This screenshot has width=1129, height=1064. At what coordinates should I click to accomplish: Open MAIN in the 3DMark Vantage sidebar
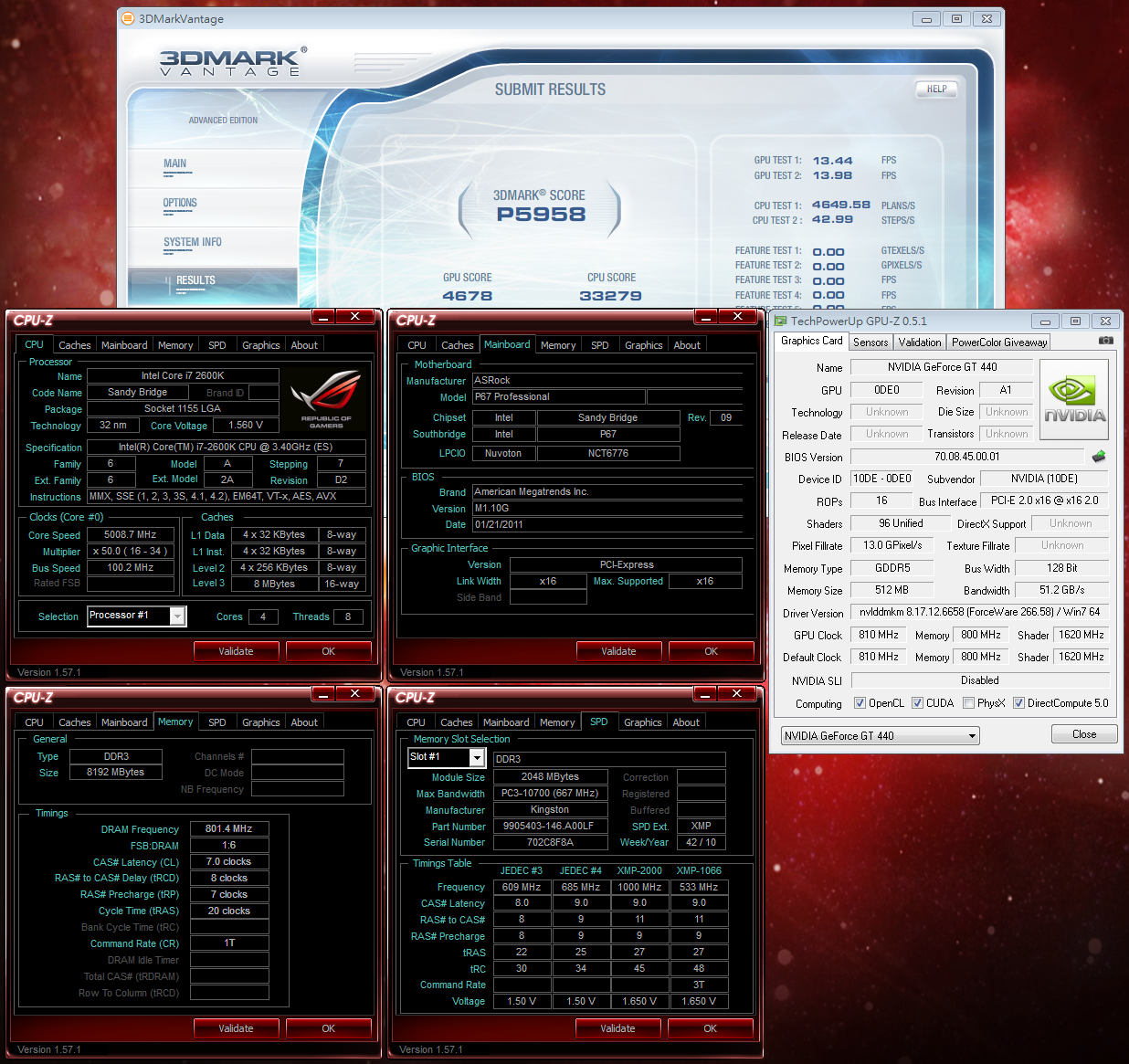pyautogui.click(x=175, y=164)
